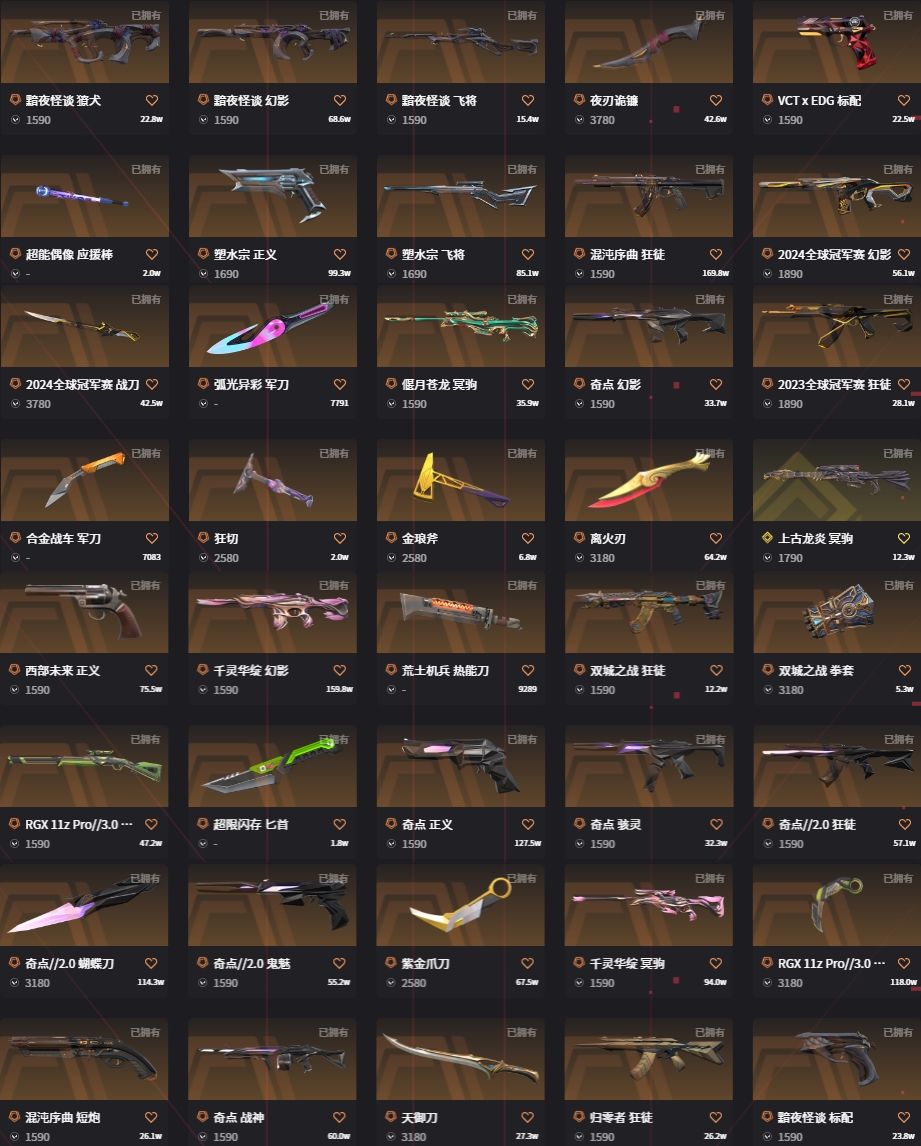Click the 金琅斧 axe skin image

460,480
